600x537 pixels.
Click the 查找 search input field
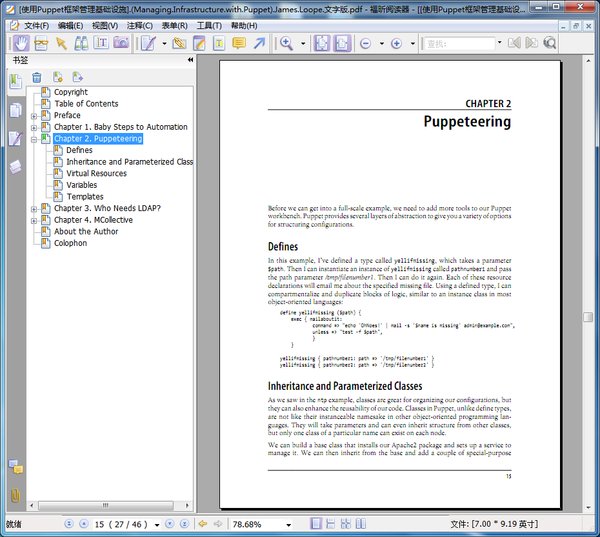(x=459, y=44)
